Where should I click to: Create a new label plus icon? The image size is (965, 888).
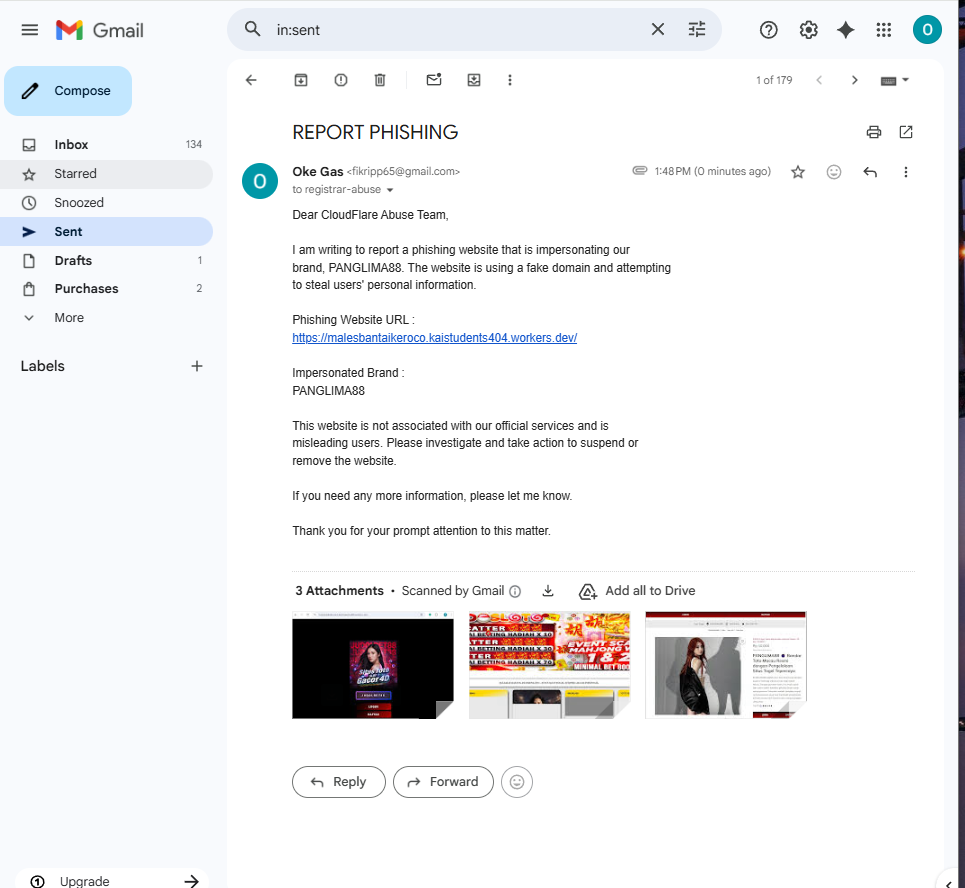click(x=196, y=366)
